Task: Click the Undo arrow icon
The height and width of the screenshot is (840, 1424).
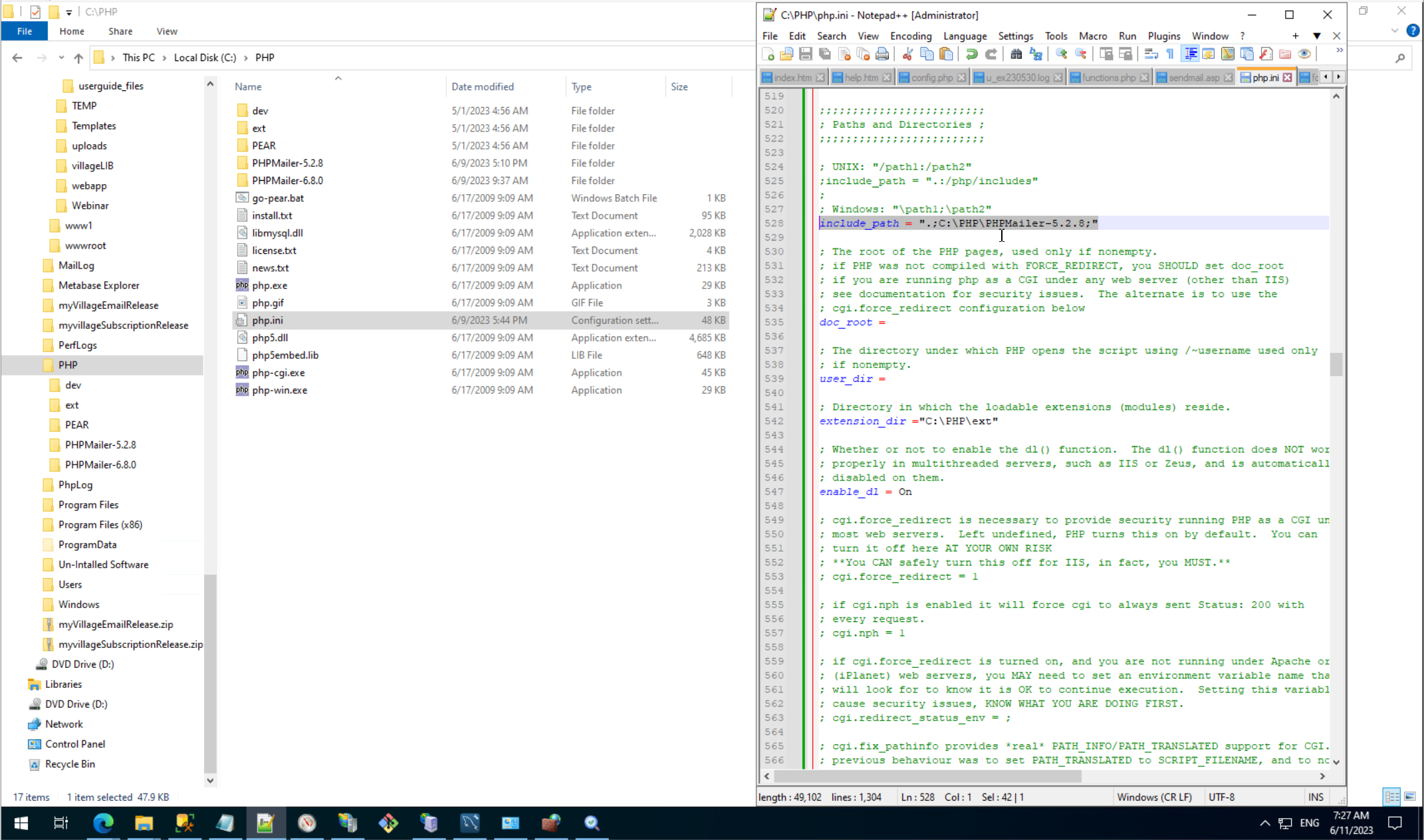Action: click(971, 54)
